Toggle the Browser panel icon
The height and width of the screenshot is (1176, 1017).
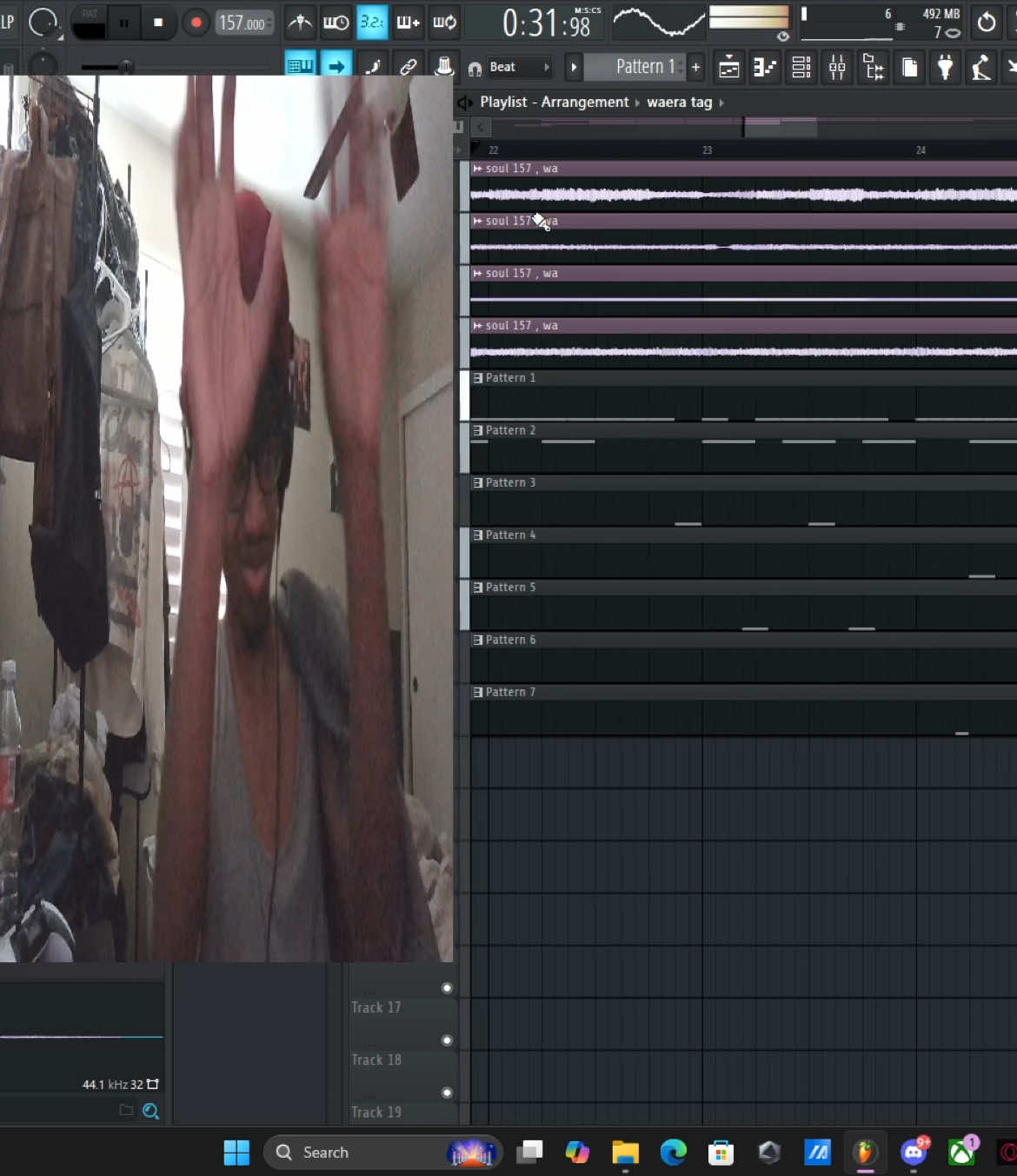click(x=874, y=67)
